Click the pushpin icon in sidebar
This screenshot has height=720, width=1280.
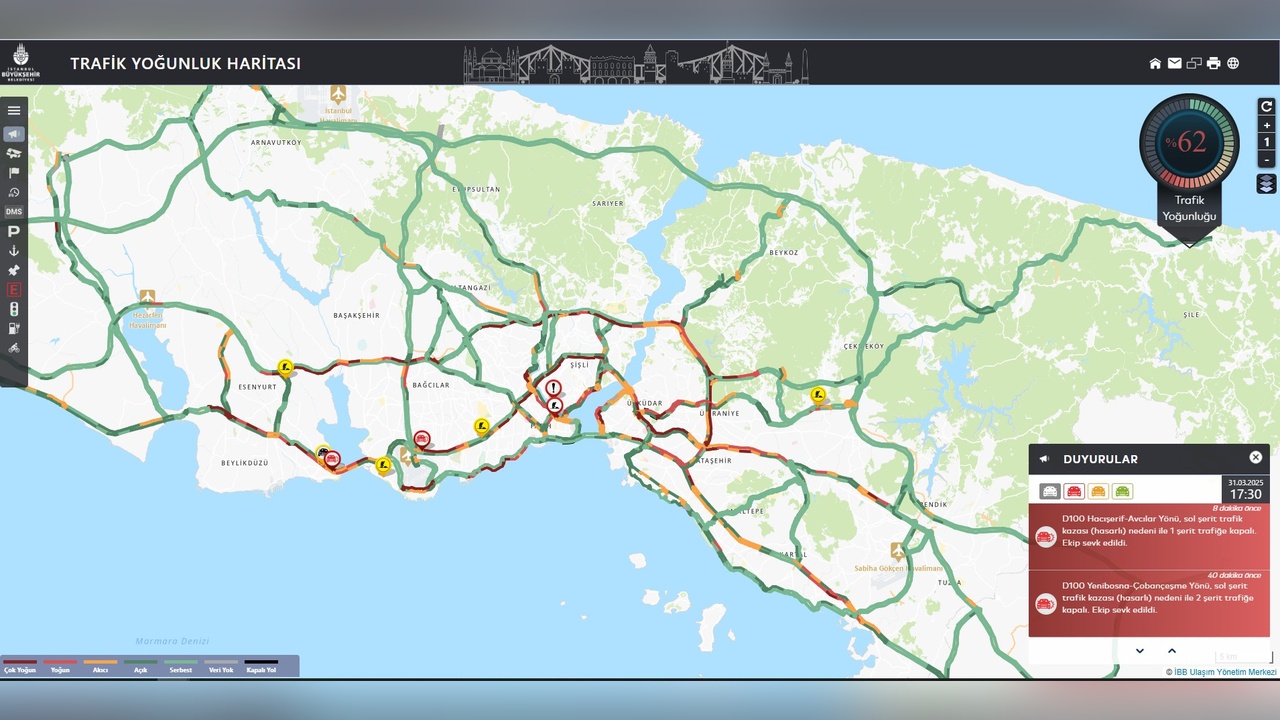pos(14,270)
